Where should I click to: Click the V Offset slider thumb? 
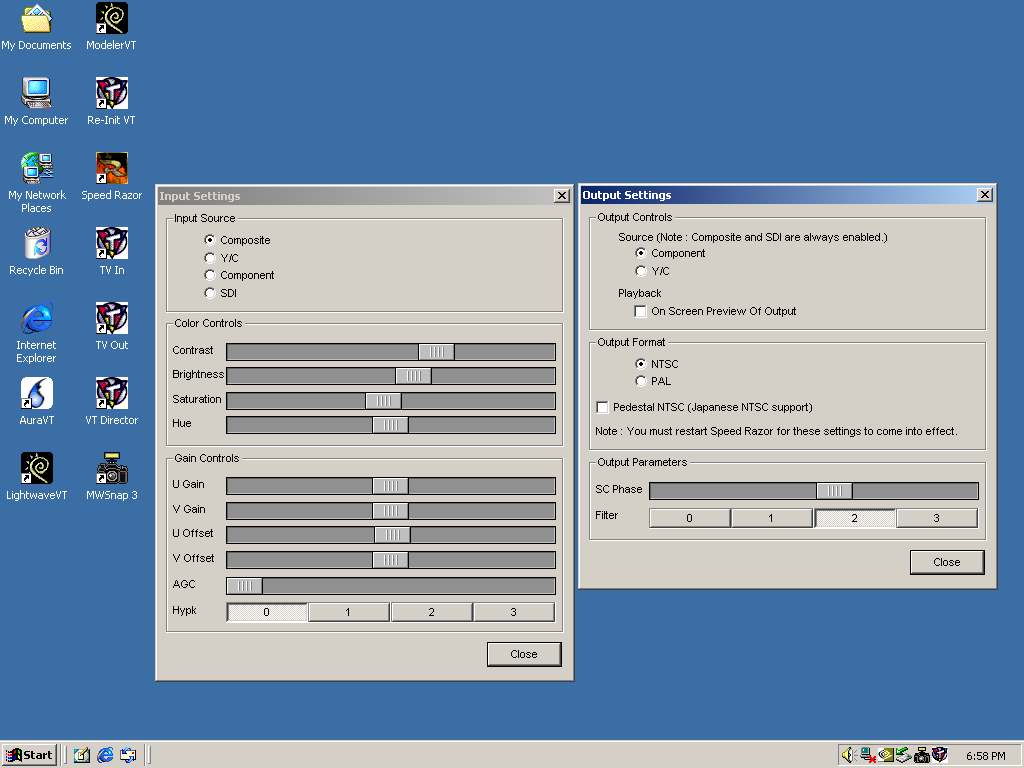point(391,560)
